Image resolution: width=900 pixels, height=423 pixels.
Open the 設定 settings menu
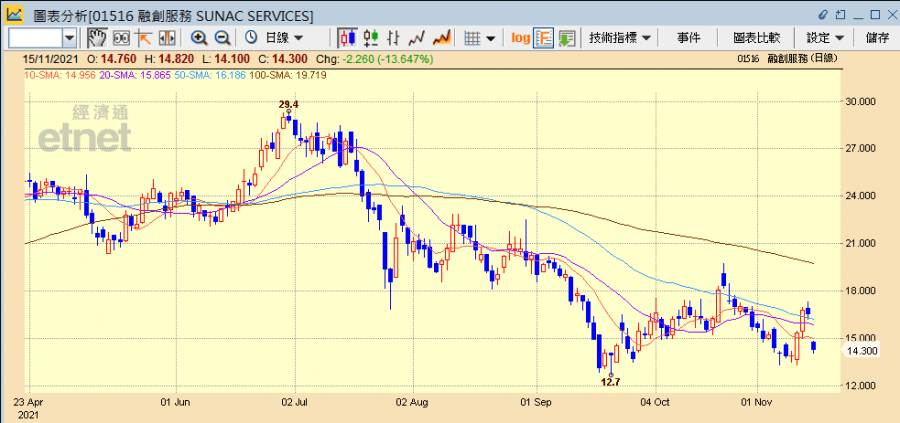pos(825,37)
